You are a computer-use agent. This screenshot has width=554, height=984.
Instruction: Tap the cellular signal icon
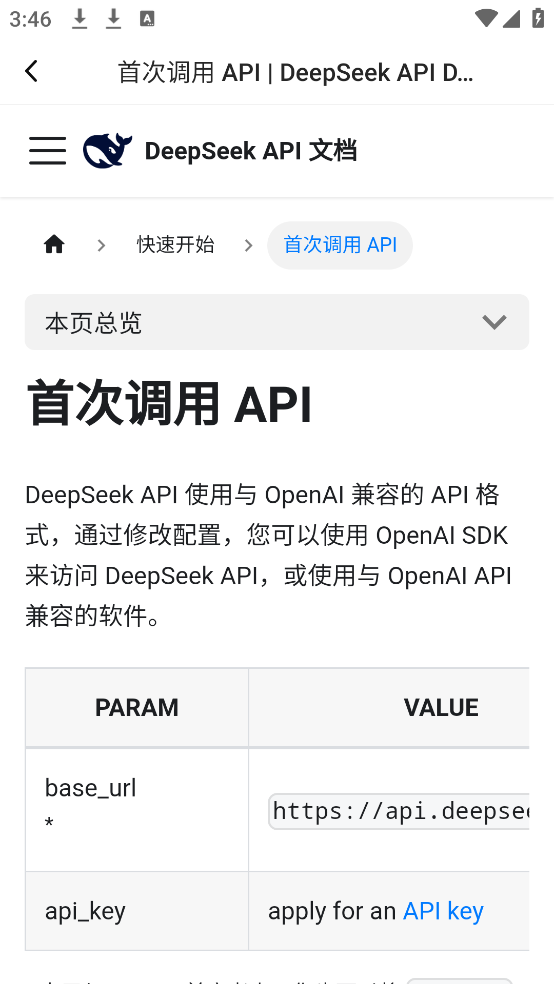[511, 19]
